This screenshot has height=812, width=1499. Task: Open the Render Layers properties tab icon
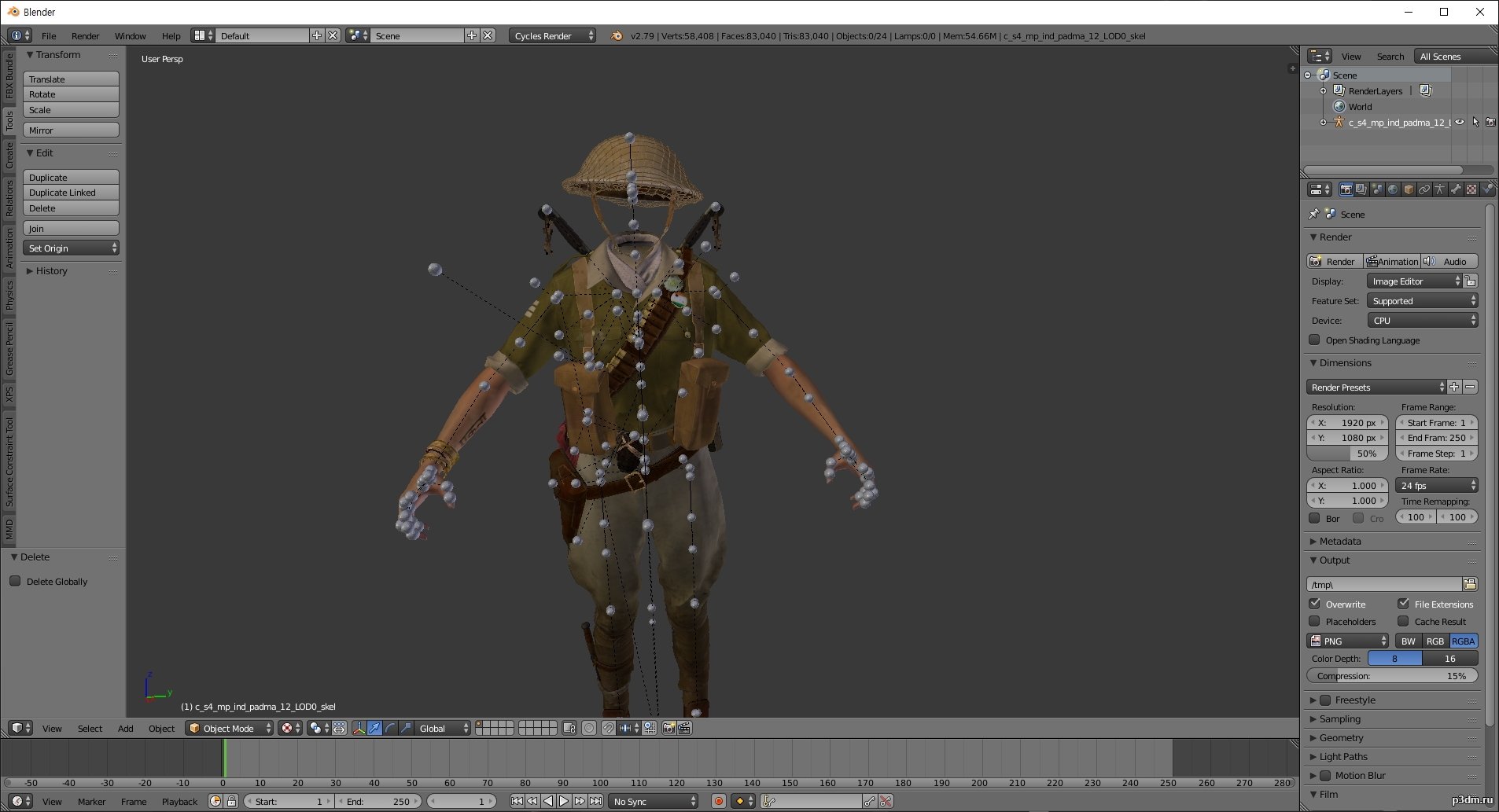point(1361,189)
